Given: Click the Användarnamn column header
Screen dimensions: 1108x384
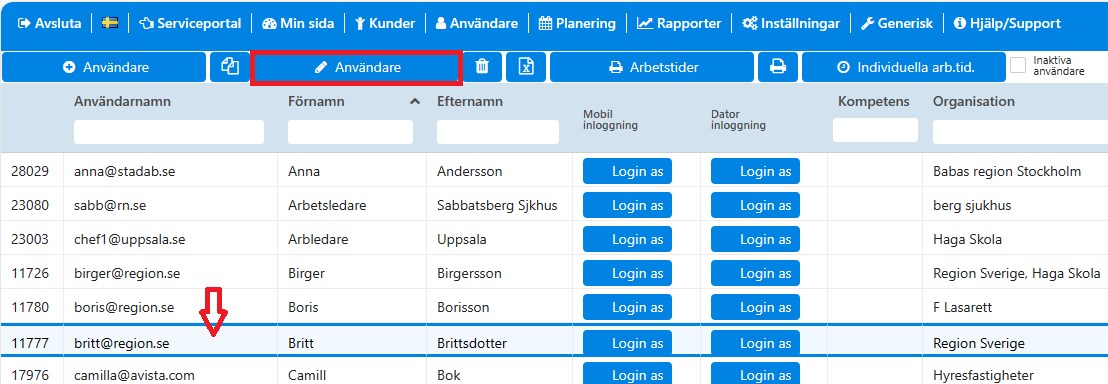Looking at the screenshot, I should (x=122, y=102).
